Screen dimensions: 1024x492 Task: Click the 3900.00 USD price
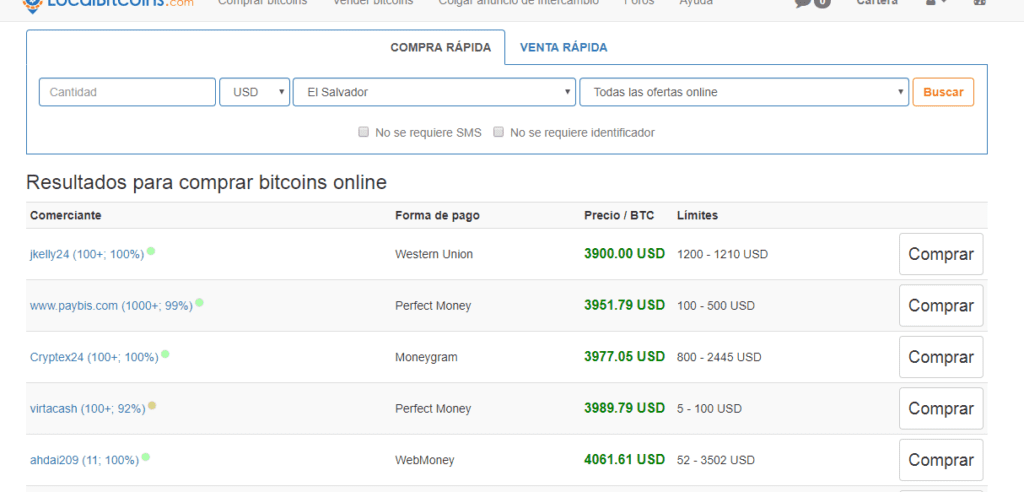click(x=624, y=254)
